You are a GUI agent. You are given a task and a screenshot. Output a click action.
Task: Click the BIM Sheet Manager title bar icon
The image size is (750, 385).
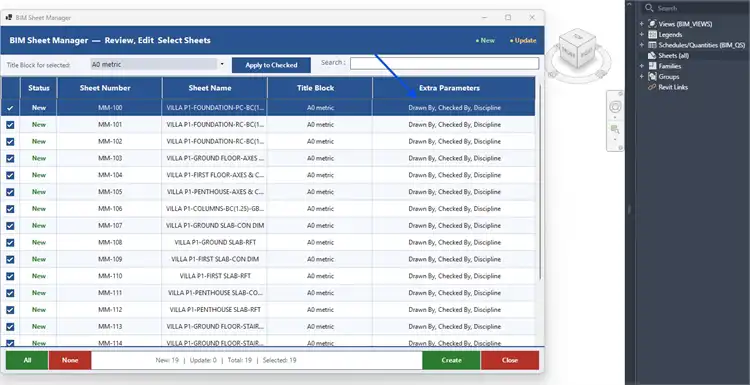(x=9, y=17)
